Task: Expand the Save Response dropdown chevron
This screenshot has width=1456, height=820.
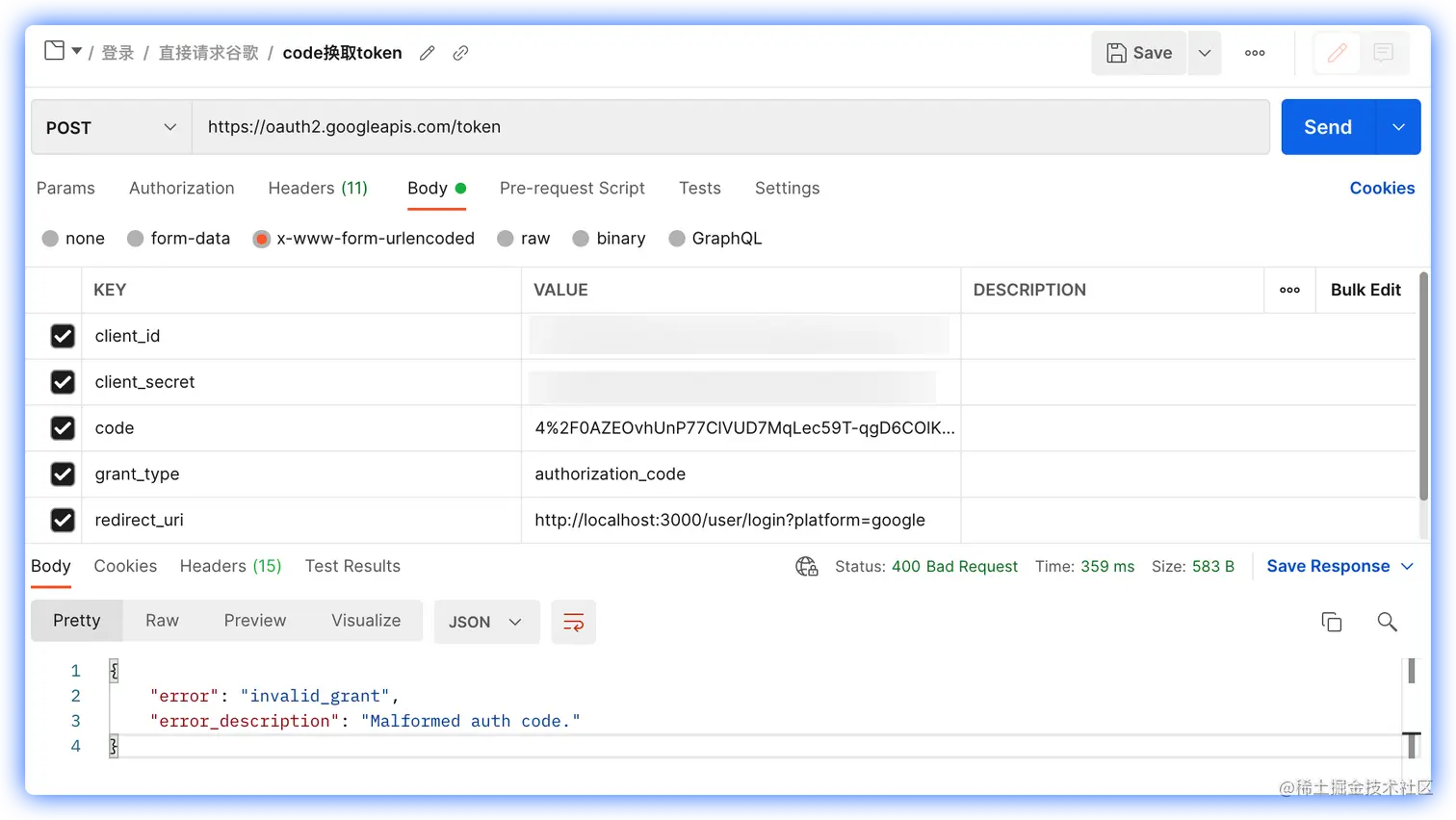Action: tap(1407, 566)
